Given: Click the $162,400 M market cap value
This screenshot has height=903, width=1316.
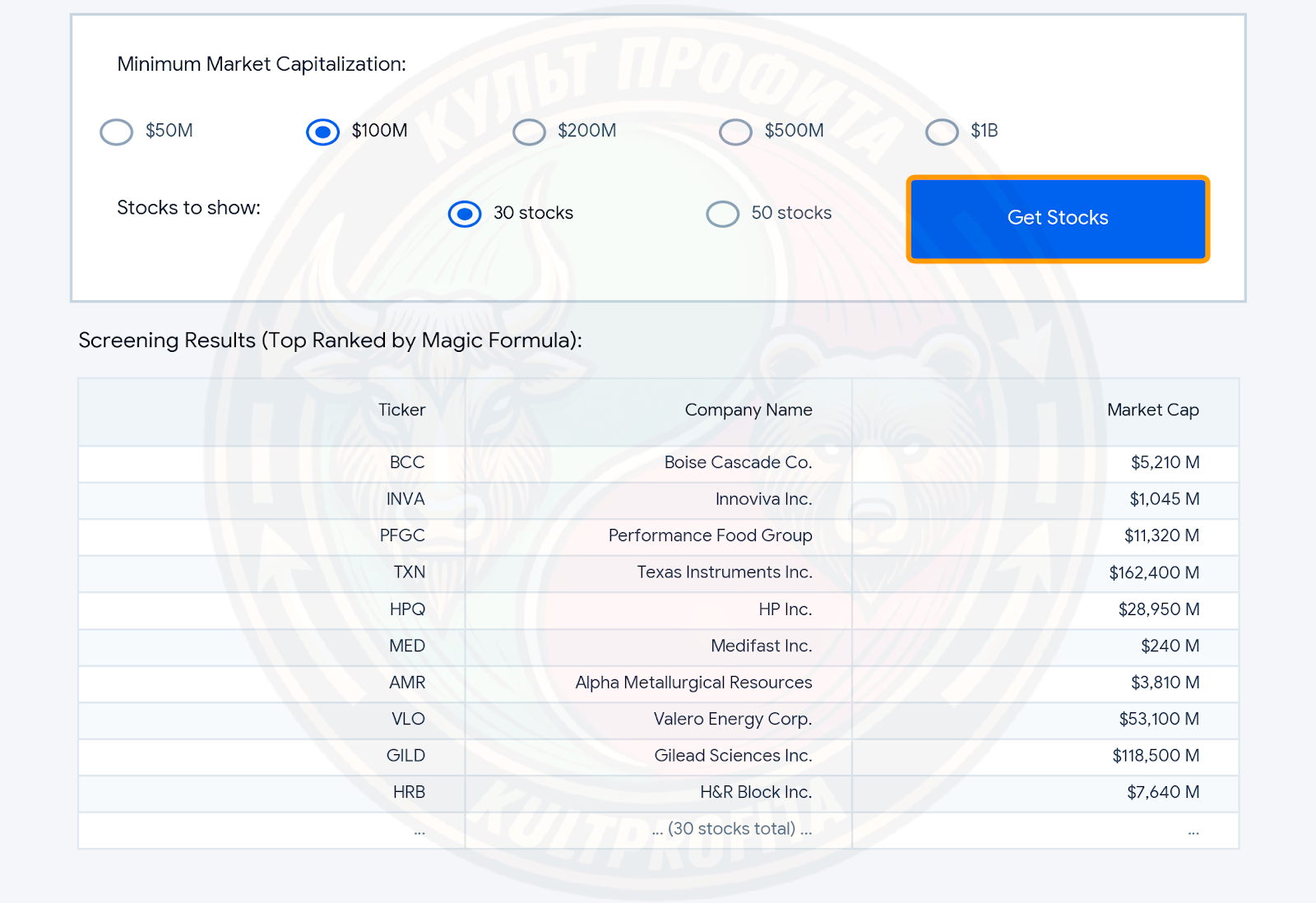Looking at the screenshot, I should (x=1154, y=572).
